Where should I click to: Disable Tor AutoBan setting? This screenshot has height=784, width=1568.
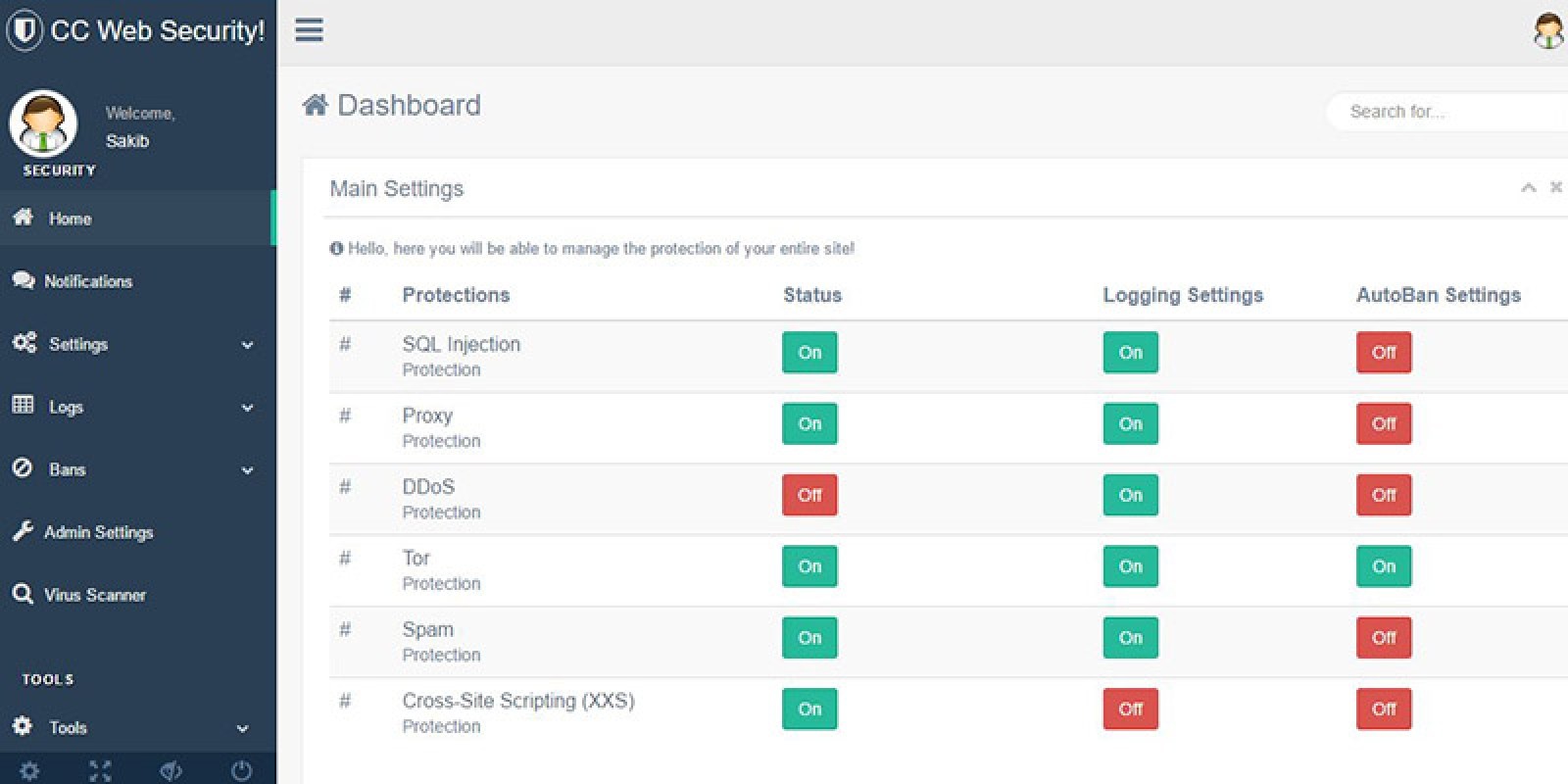point(1384,566)
